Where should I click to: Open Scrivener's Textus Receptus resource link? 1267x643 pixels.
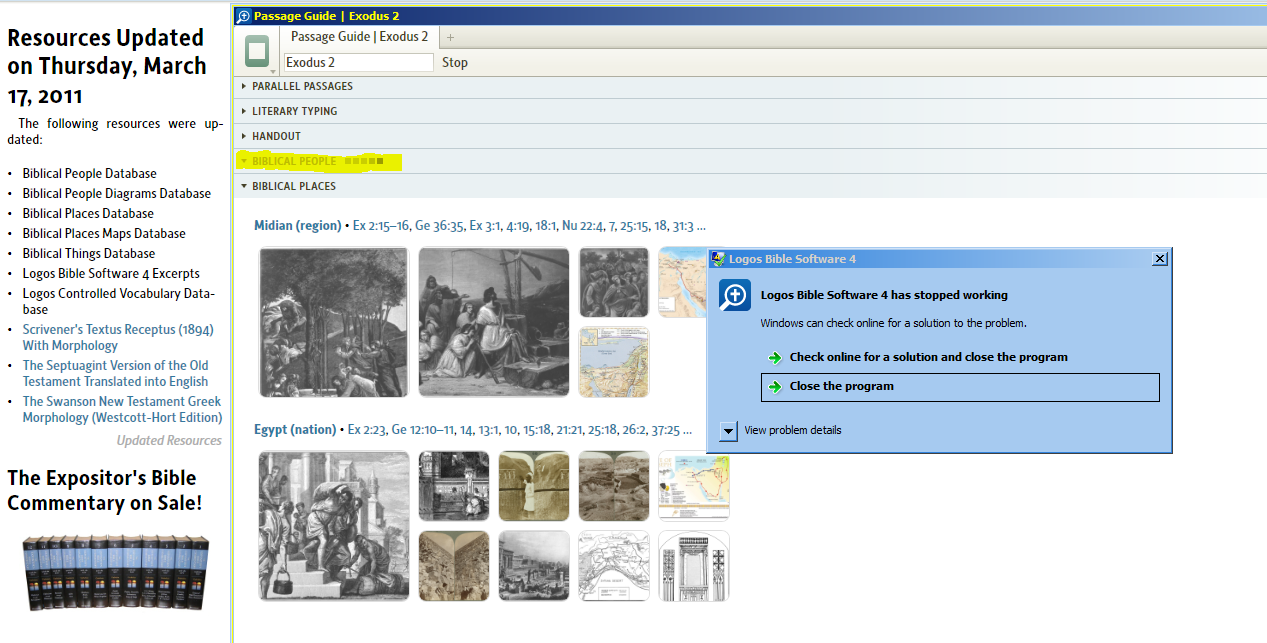pos(118,338)
